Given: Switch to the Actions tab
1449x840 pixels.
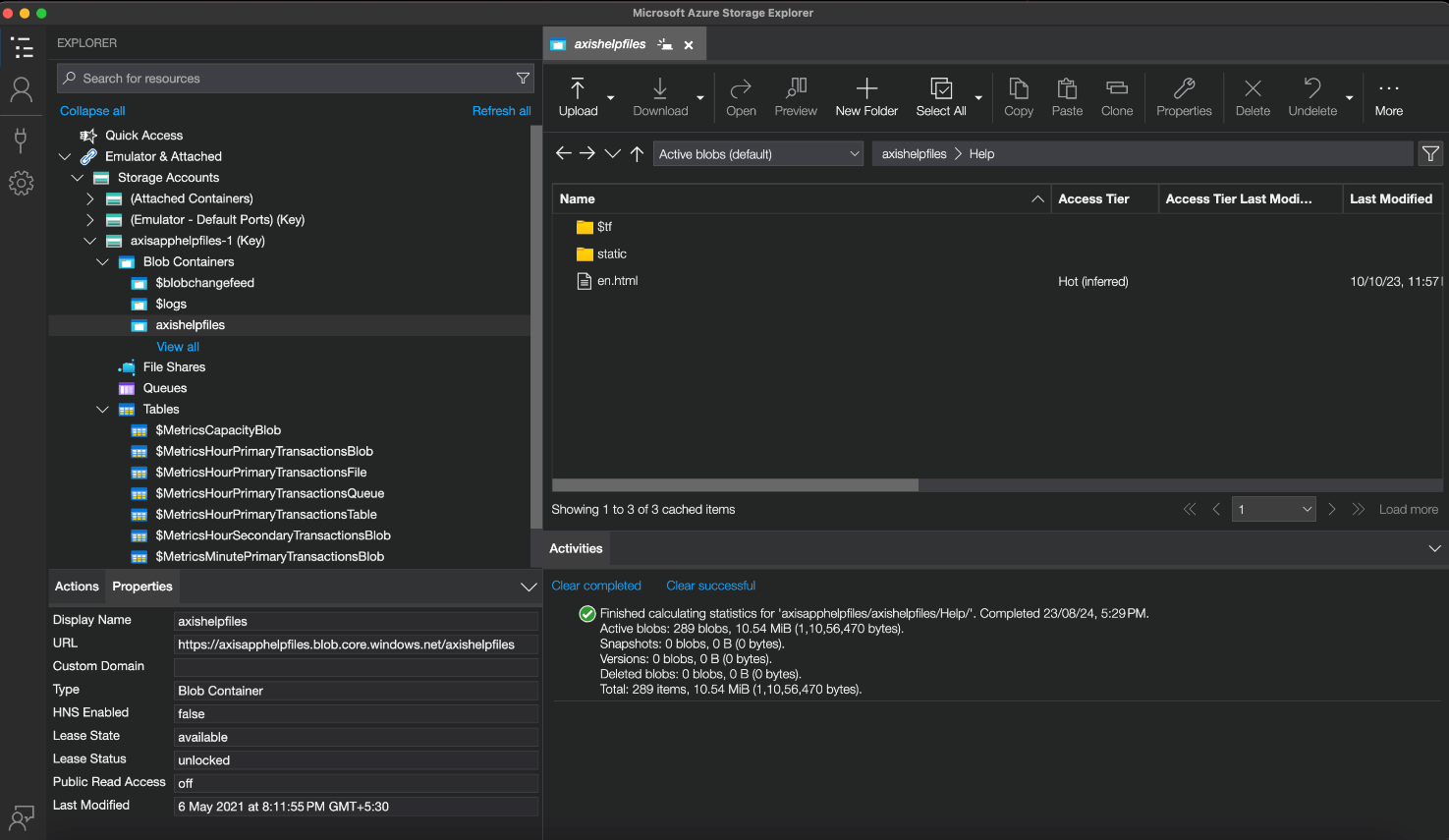Looking at the screenshot, I should pos(77,587).
